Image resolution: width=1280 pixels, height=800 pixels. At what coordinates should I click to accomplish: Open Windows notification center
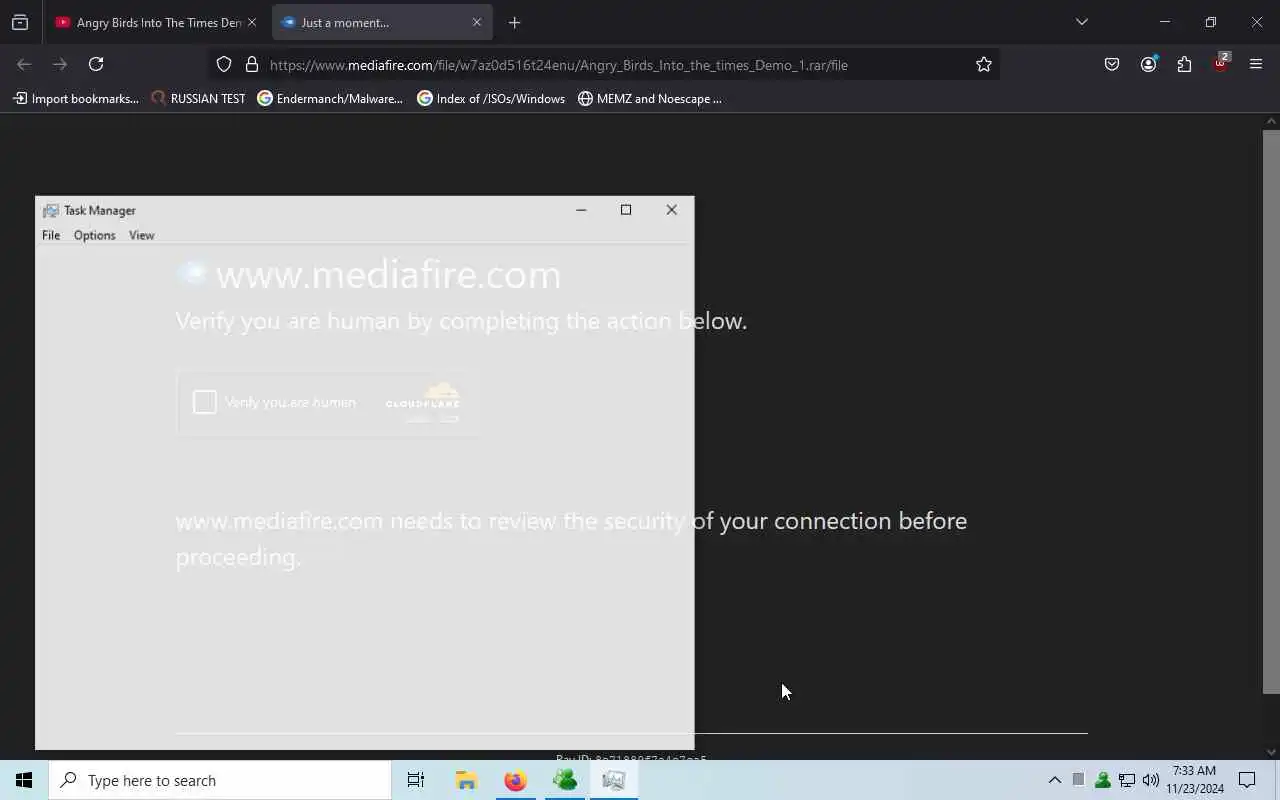1247,780
